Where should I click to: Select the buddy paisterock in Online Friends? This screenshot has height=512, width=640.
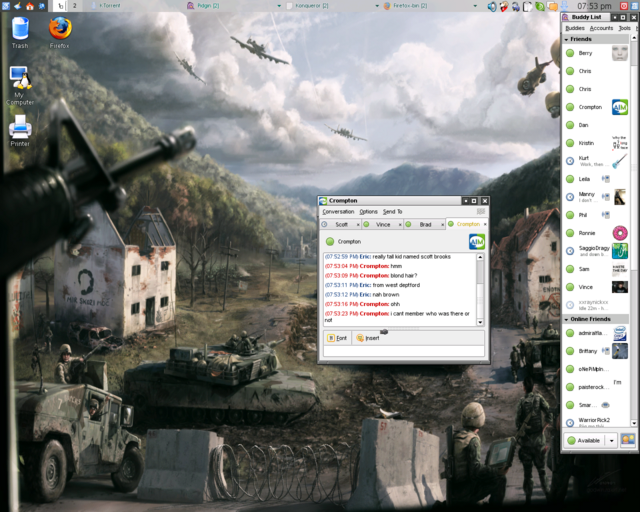click(596, 387)
